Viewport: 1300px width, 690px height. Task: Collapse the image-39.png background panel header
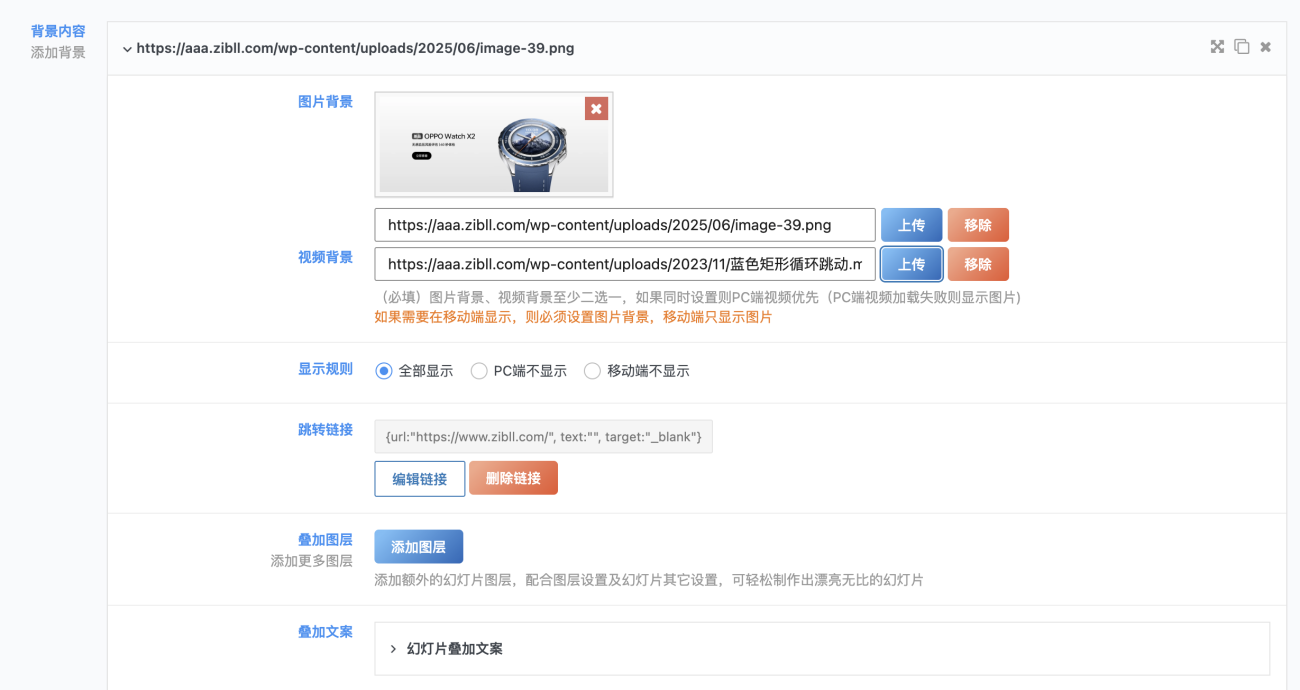click(x=348, y=48)
